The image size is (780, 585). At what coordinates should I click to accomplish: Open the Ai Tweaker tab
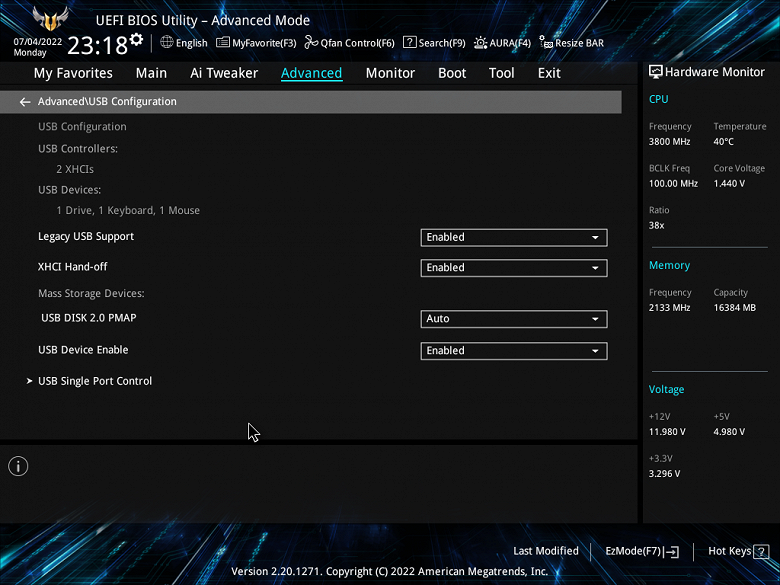click(224, 73)
